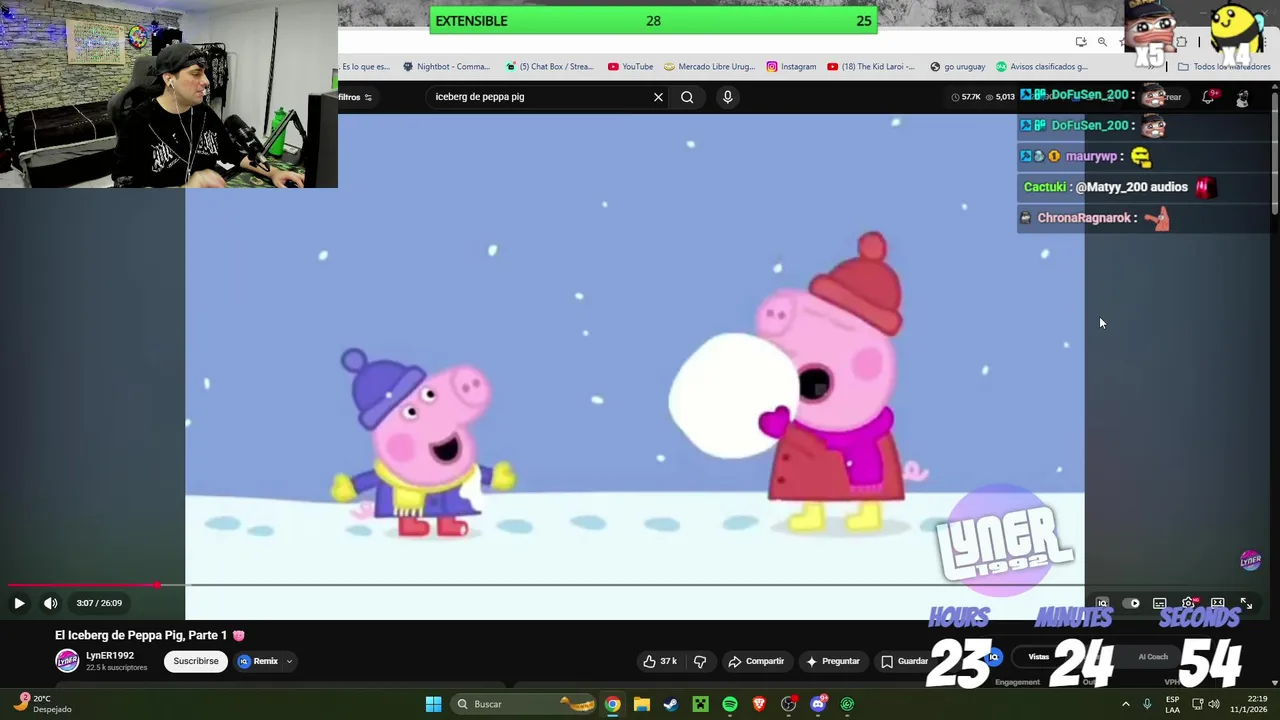Screen dimensions: 1280x720
Task: Open Discord from the taskbar
Action: pyautogui.click(x=818, y=704)
